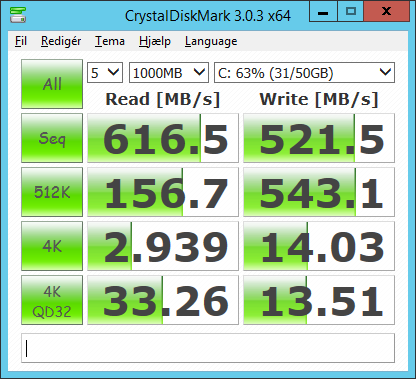Select the 4K QD32 read result 33.26
This screenshot has height=379, width=416.
click(x=163, y=300)
